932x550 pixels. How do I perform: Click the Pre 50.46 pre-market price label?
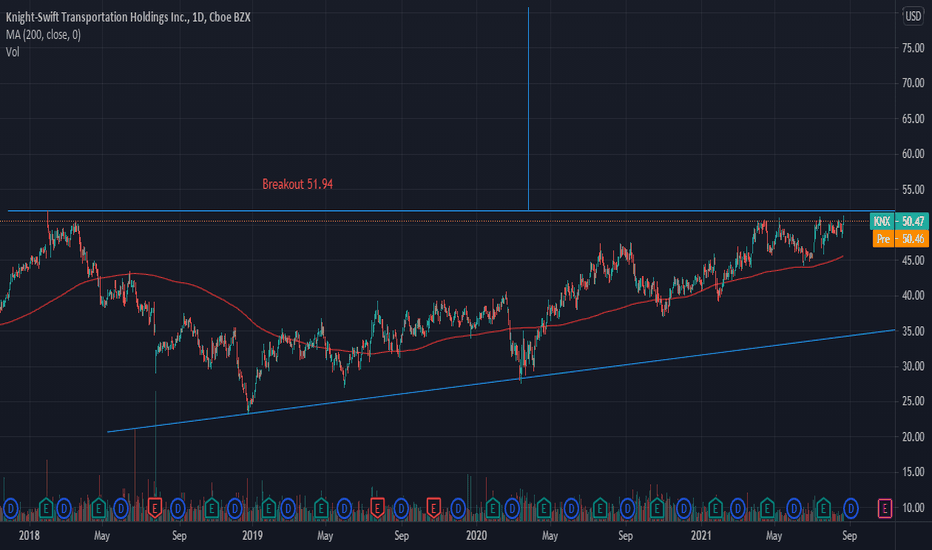[x=900, y=239]
